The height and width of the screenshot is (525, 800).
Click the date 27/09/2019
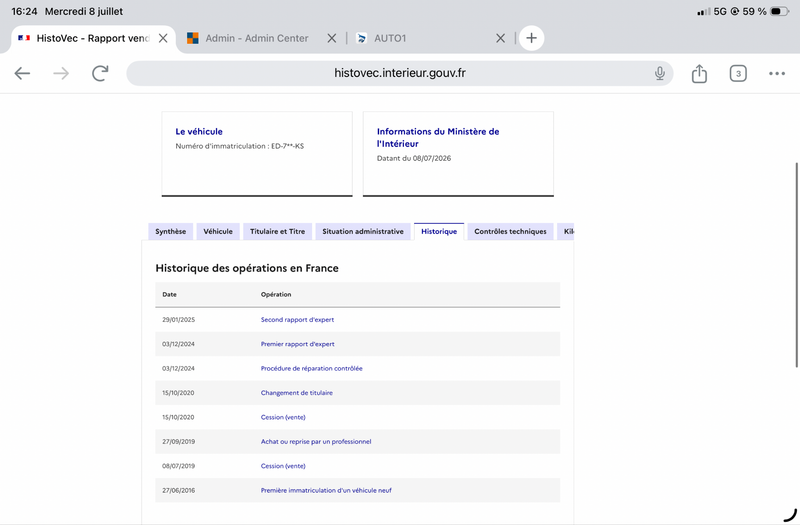pyautogui.click(x=179, y=442)
